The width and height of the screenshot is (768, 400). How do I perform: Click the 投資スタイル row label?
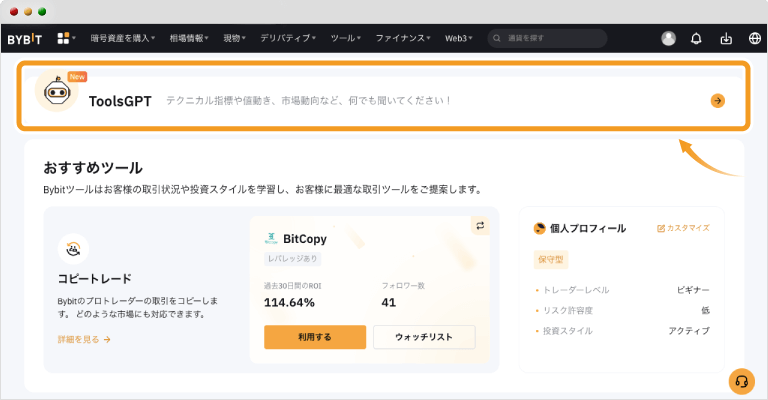pos(568,331)
